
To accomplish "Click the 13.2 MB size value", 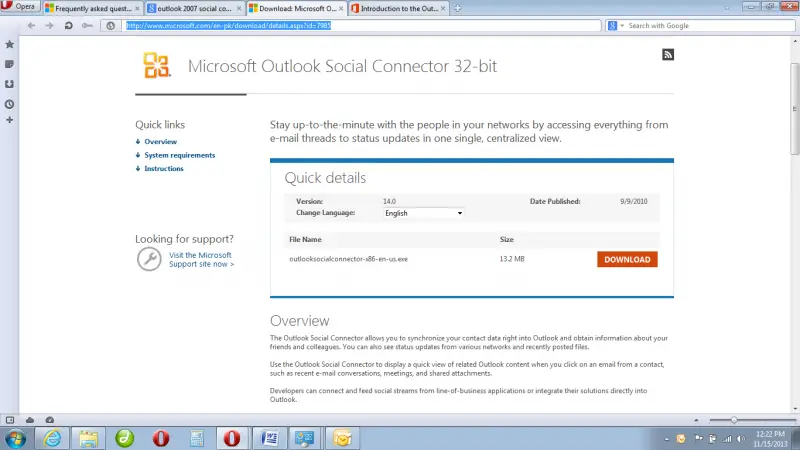I will coord(512,259).
